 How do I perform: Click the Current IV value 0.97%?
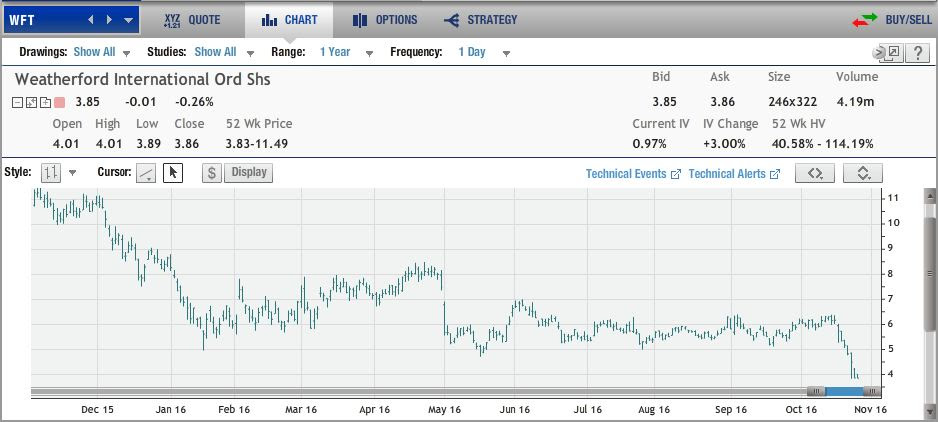pos(650,144)
